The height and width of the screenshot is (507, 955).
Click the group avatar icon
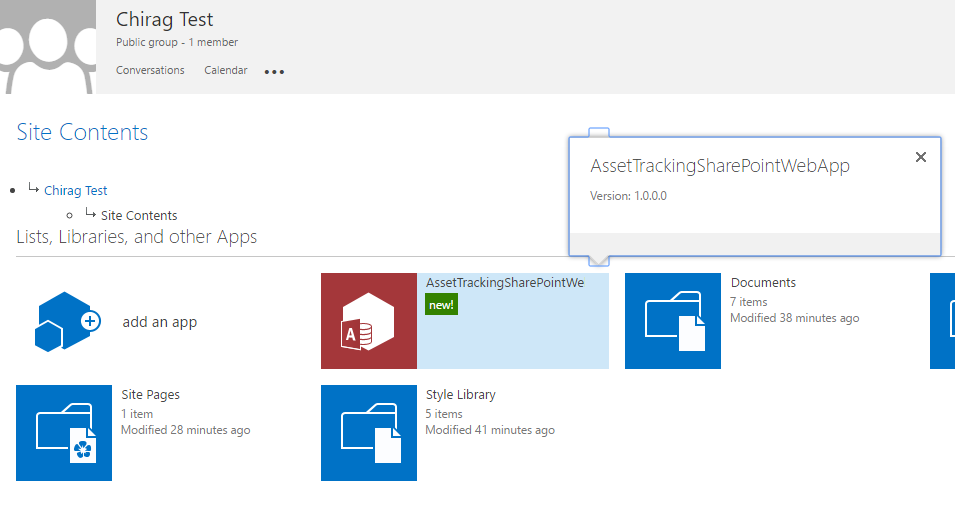click(47, 47)
